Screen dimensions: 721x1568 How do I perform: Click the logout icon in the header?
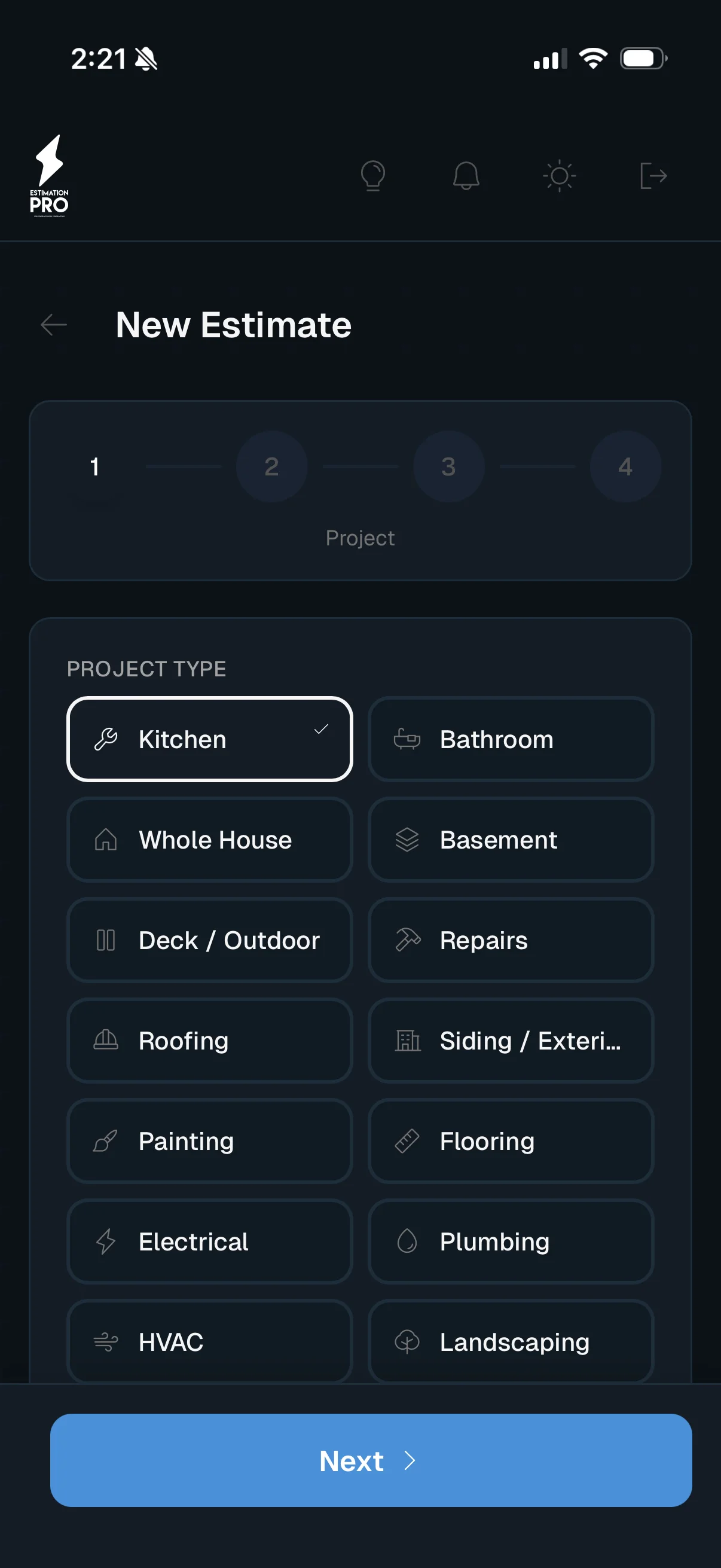point(652,175)
